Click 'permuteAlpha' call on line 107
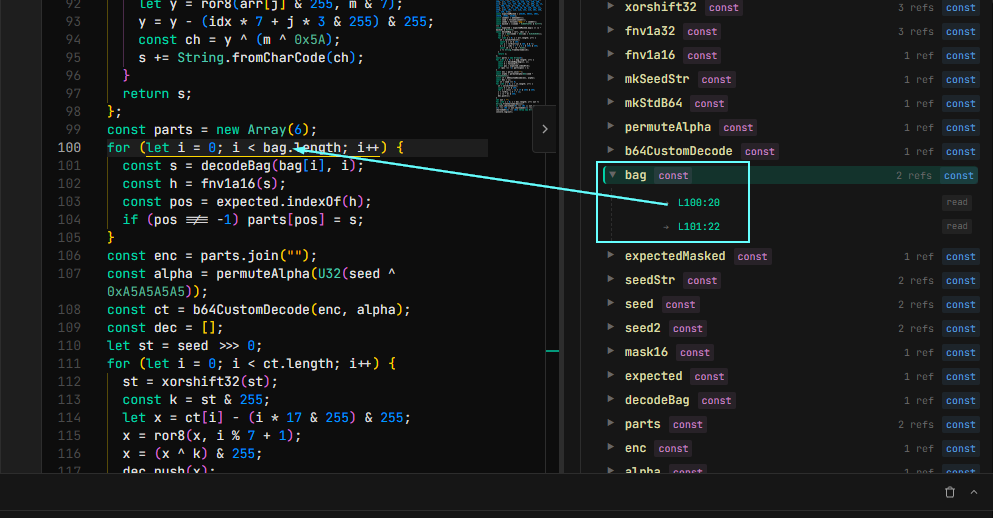This screenshot has height=518, width=993. [263, 274]
